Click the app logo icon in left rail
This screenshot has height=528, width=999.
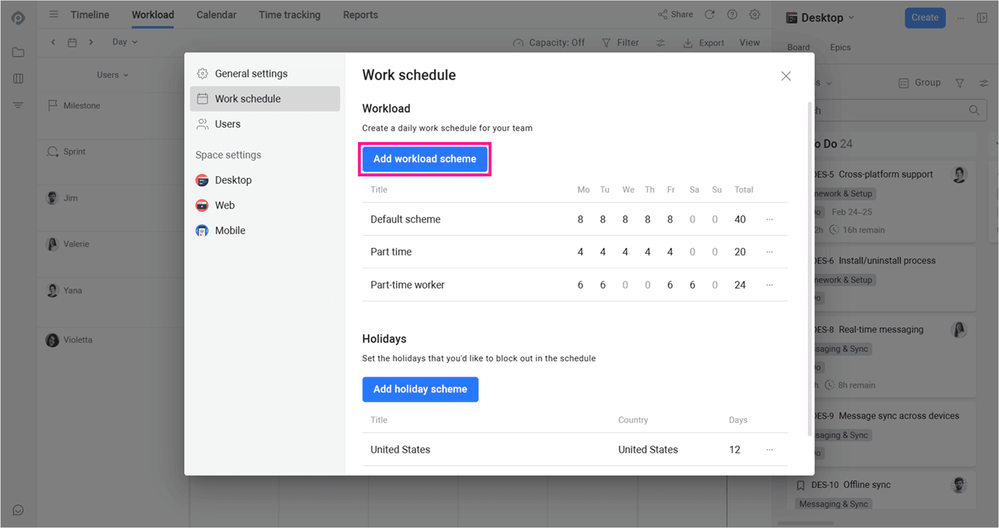point(18,18)
